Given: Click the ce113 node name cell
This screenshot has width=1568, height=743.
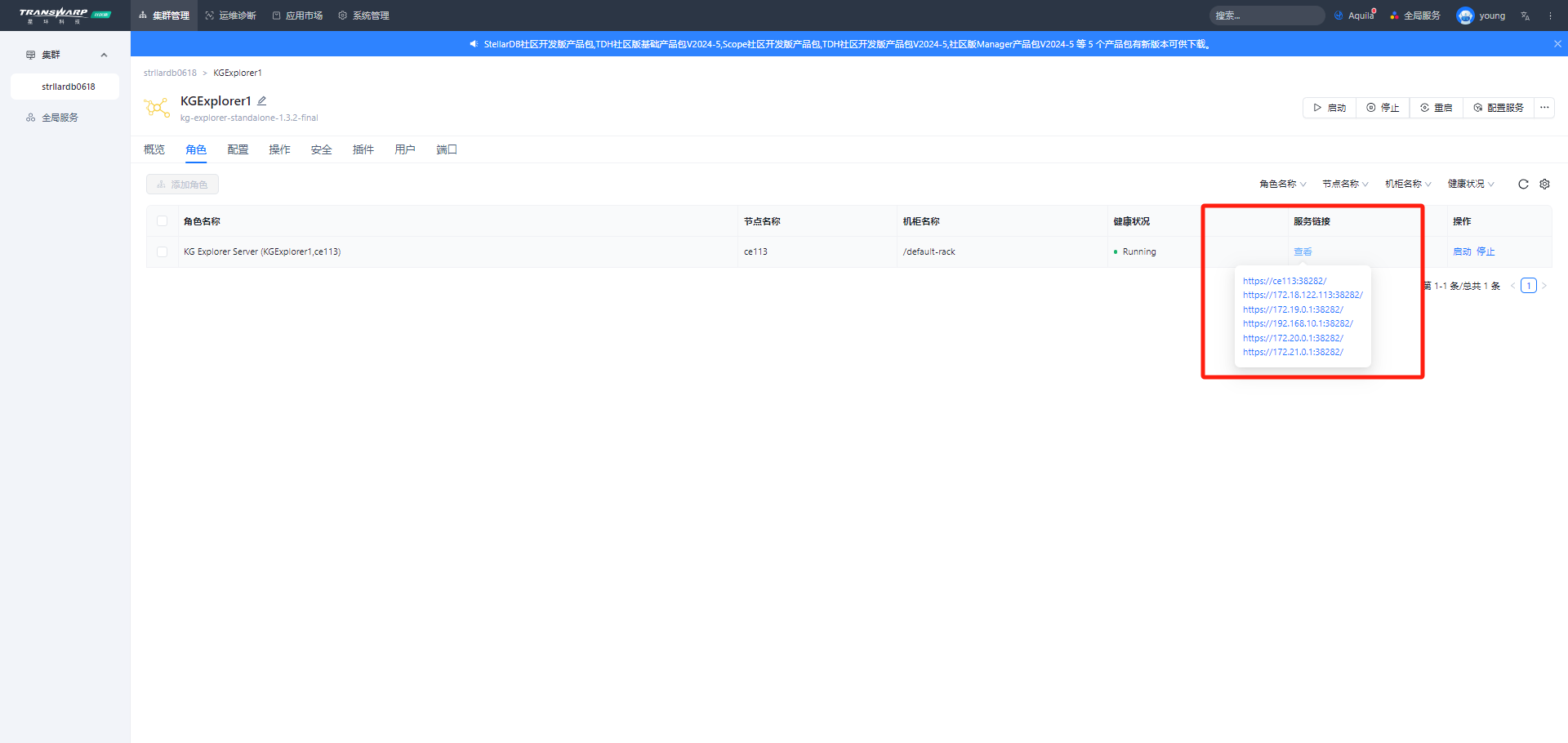Looking at the screenshot, I should click(755, 251).
